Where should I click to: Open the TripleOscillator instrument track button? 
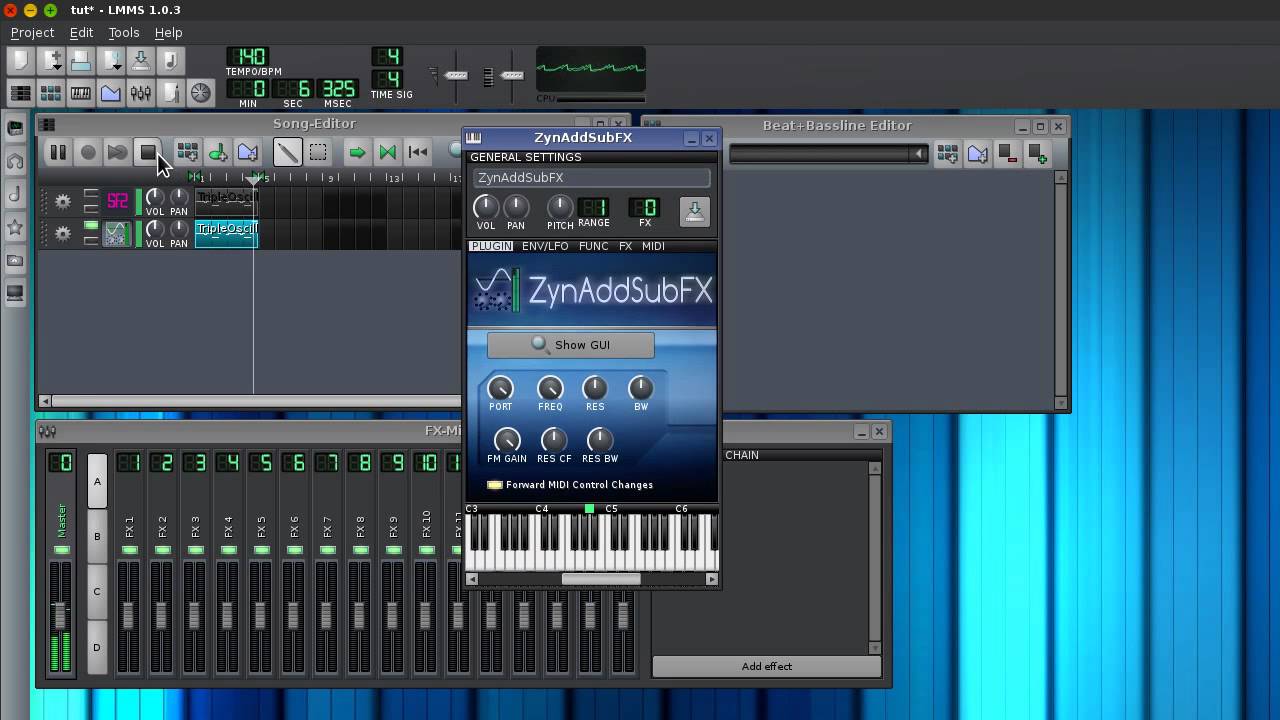coord(117,234)
